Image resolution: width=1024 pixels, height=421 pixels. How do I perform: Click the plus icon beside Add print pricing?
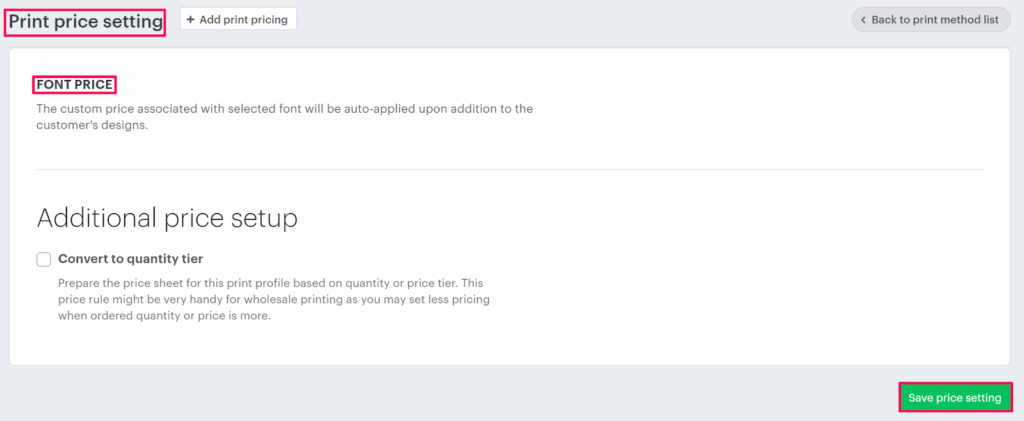[191, 19]
